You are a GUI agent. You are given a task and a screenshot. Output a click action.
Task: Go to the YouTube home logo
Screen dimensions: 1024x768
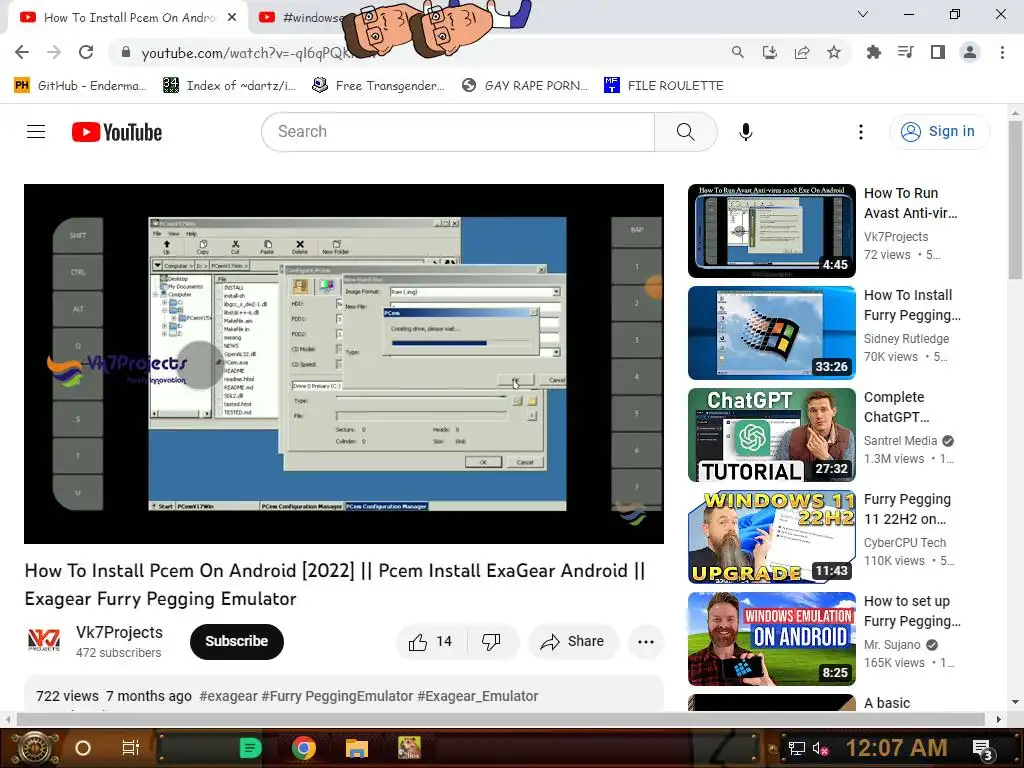click(117, 132)
